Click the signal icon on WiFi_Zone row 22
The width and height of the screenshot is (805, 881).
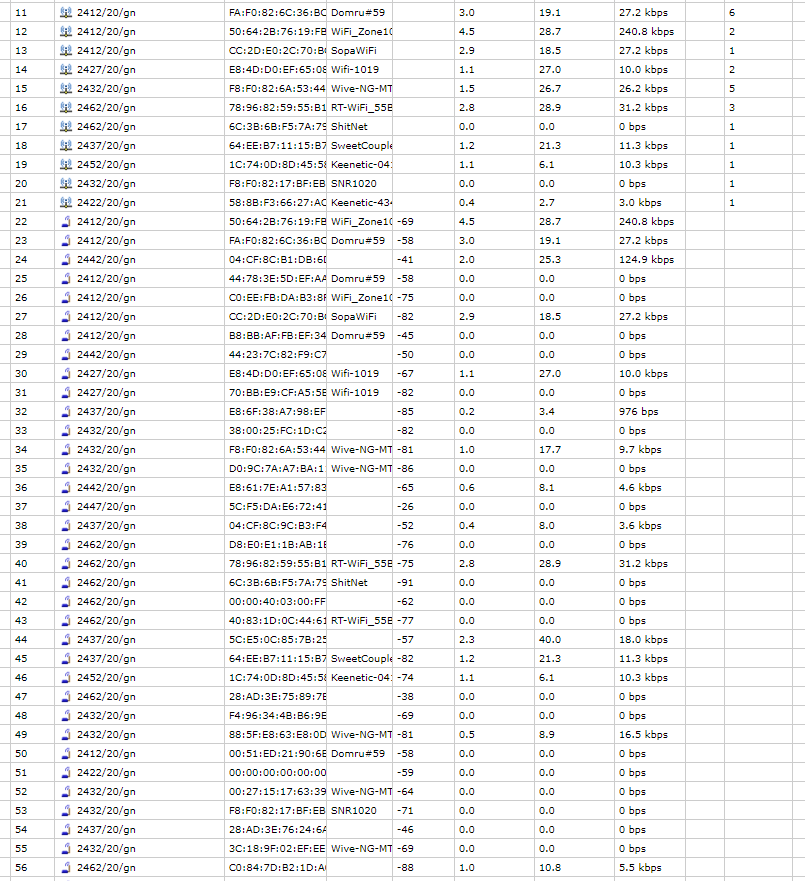[63, 221]
